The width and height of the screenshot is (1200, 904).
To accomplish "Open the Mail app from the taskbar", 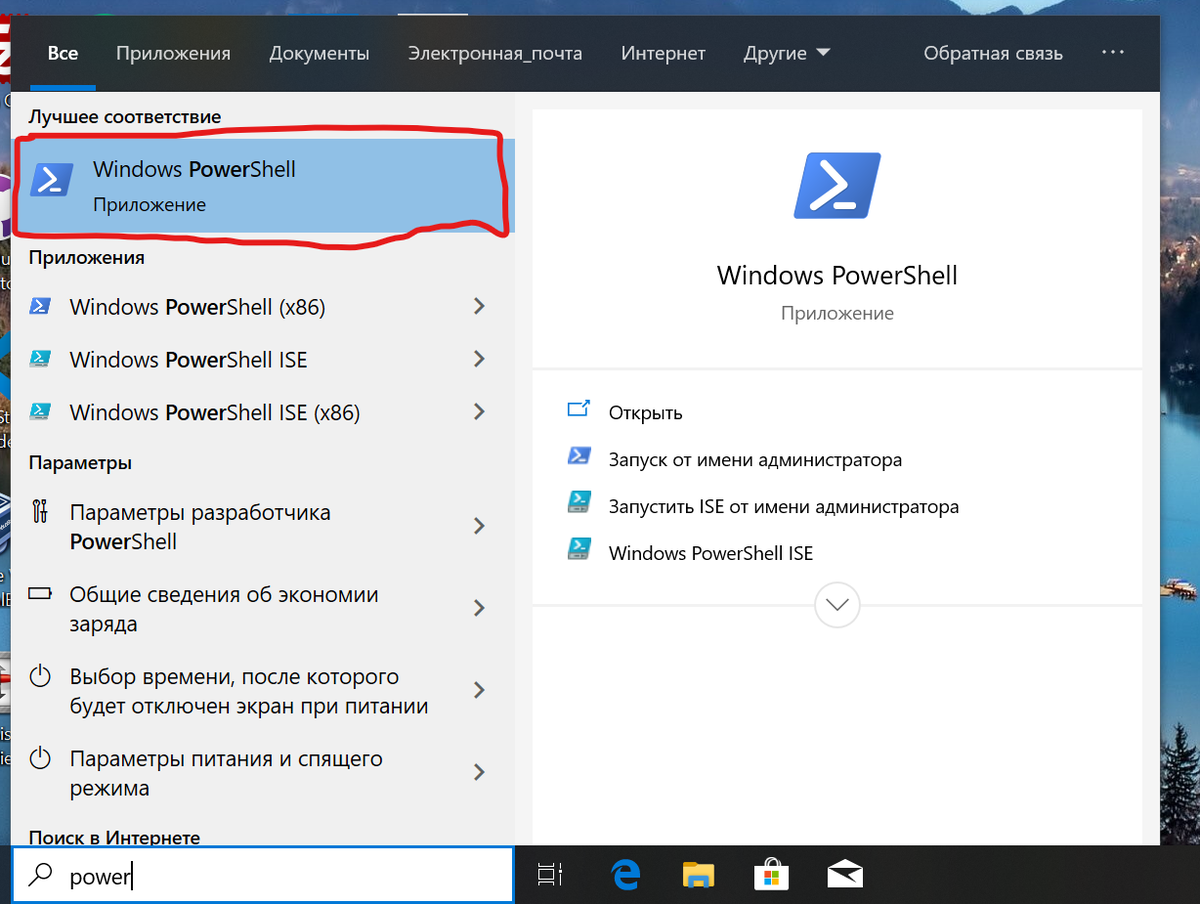I will click(x=845, y=876).
